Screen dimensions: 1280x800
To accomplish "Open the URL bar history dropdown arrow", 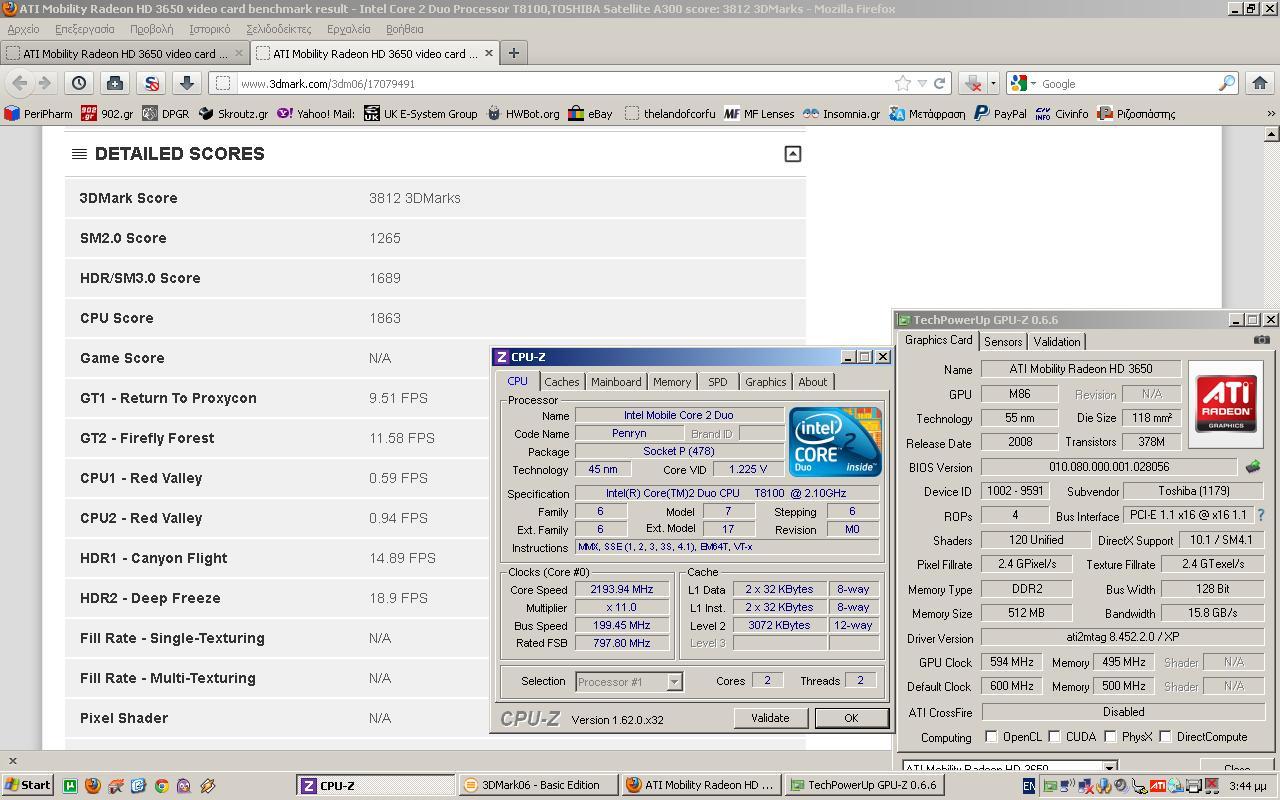I will pos(922,84).
